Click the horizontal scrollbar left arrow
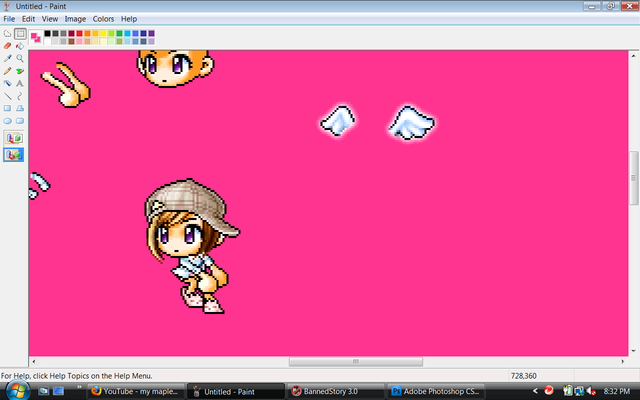 (33, 362)
